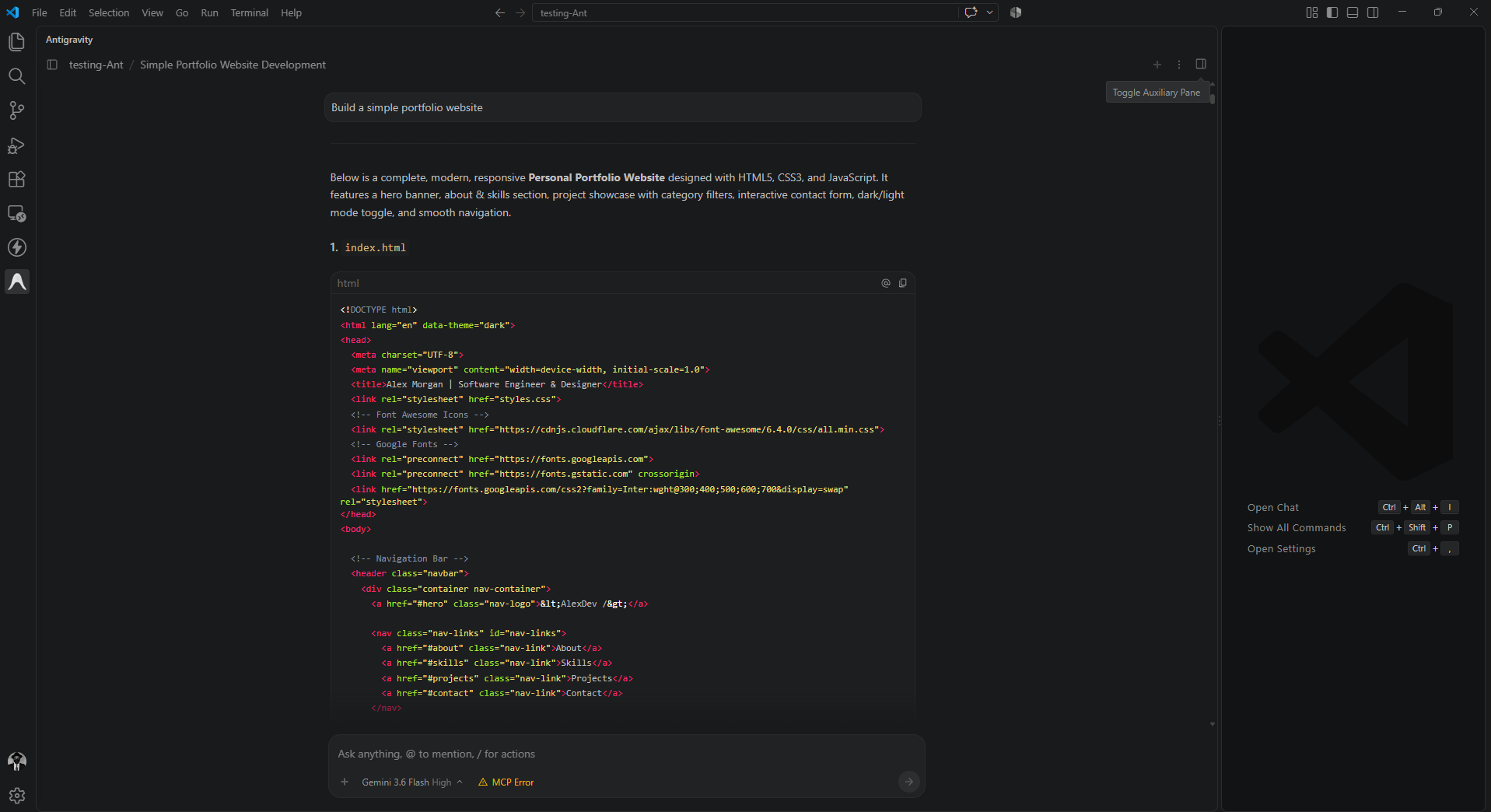
Task: Click the testing-Ant breadcrumb
Action: click(x=96, y=65)
